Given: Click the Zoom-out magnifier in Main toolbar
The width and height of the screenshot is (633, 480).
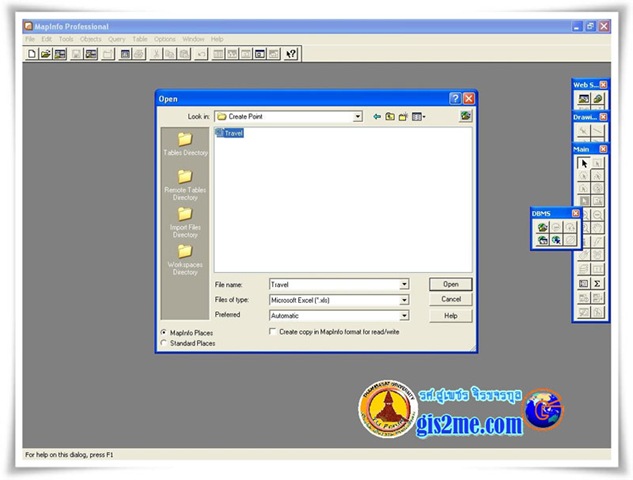Looking at the screenshot, I should [x=597, y=215].
